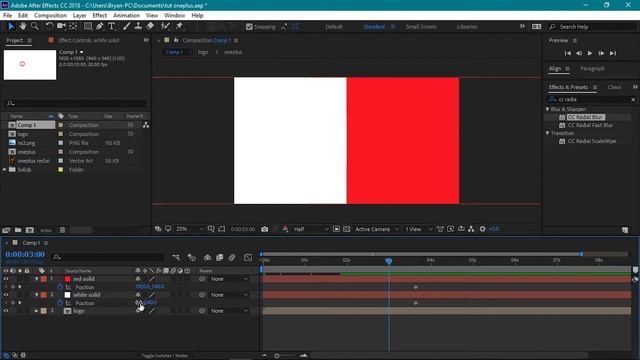
Task: Toggle the Snapping checkbox
Action: point(249,27)
